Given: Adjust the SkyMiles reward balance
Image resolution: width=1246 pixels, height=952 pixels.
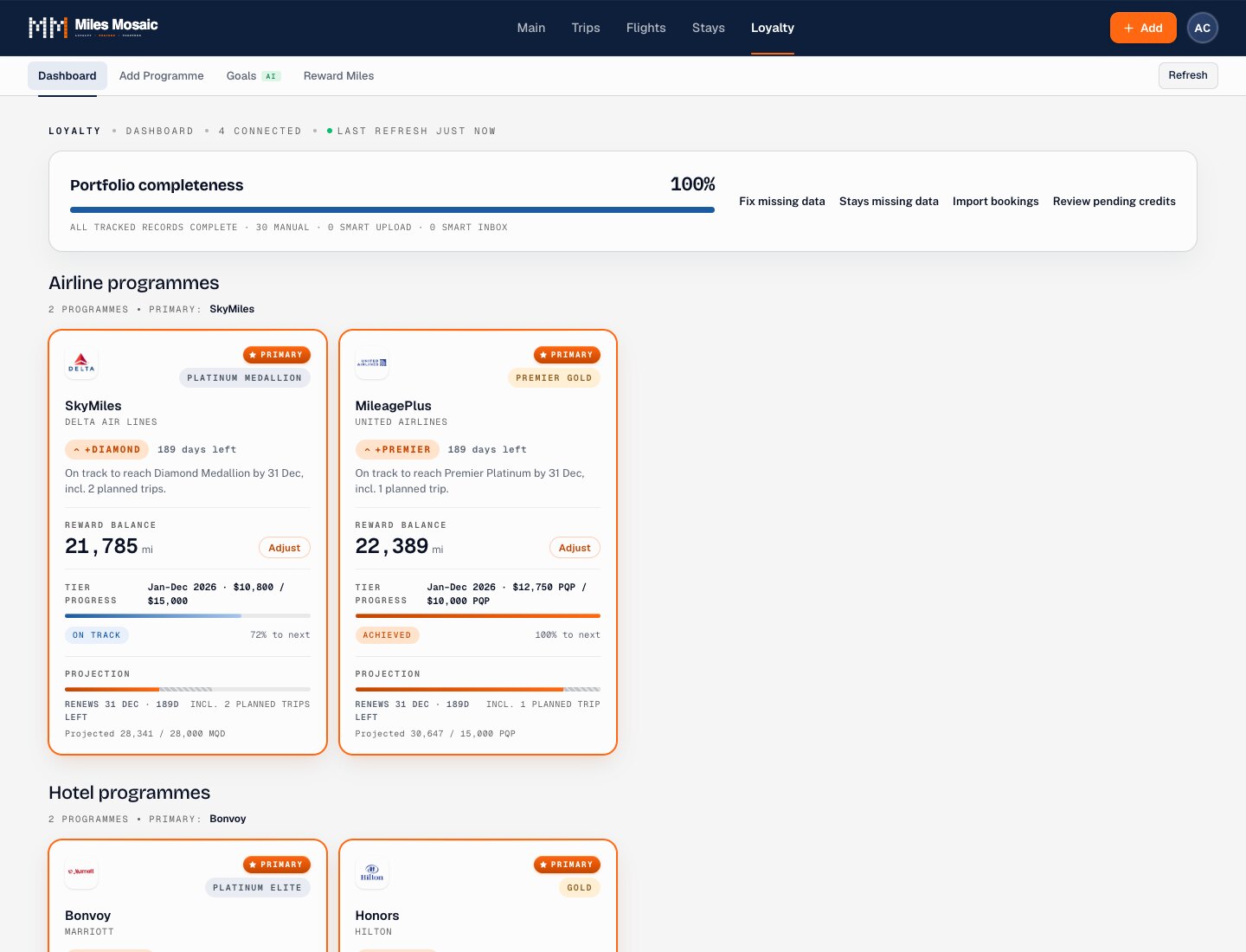Looking at the screenshot, I should 285,548.
